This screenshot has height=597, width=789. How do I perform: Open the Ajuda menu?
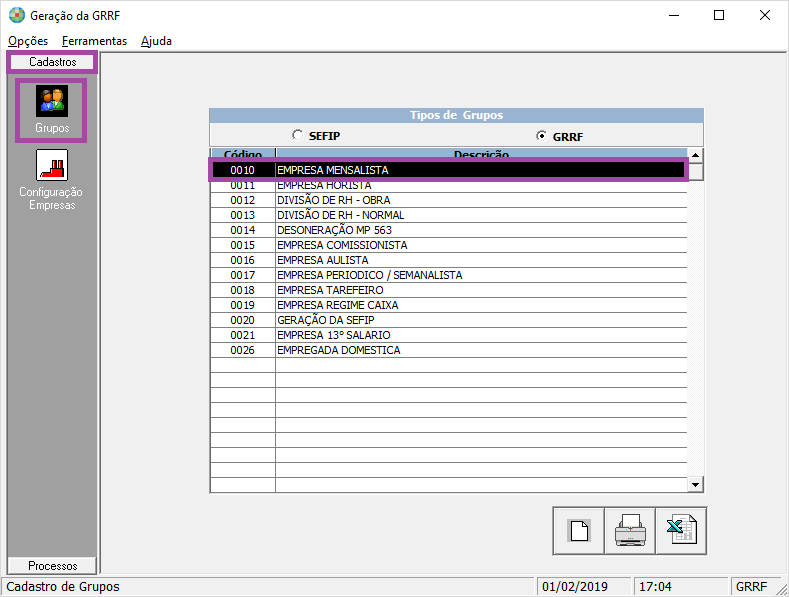(156, 41)
